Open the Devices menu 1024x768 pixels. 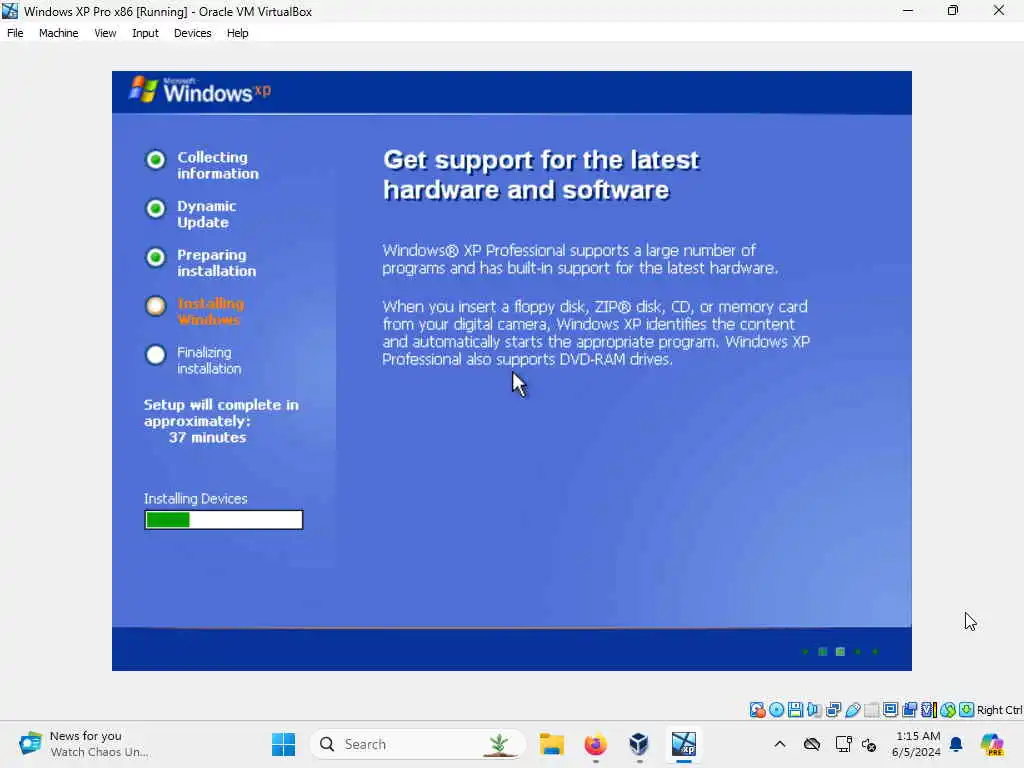(193, 33)
